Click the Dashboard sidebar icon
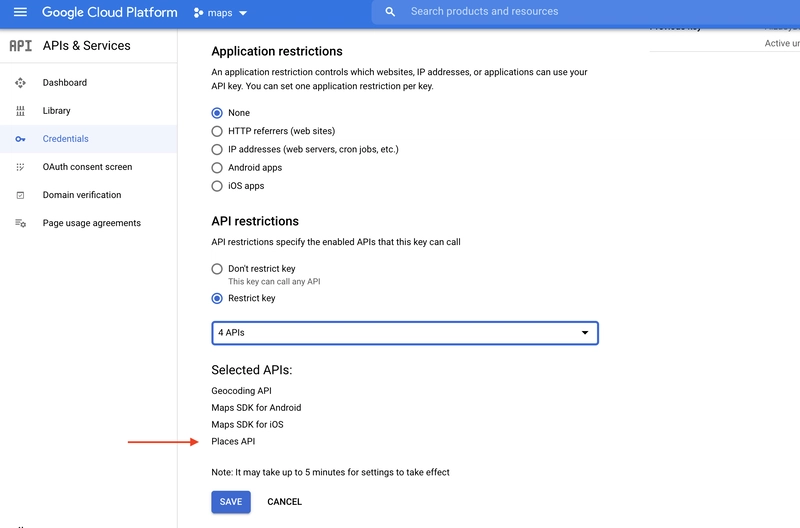Viewport: 800px width, 528px height. (x=20, y=83)
